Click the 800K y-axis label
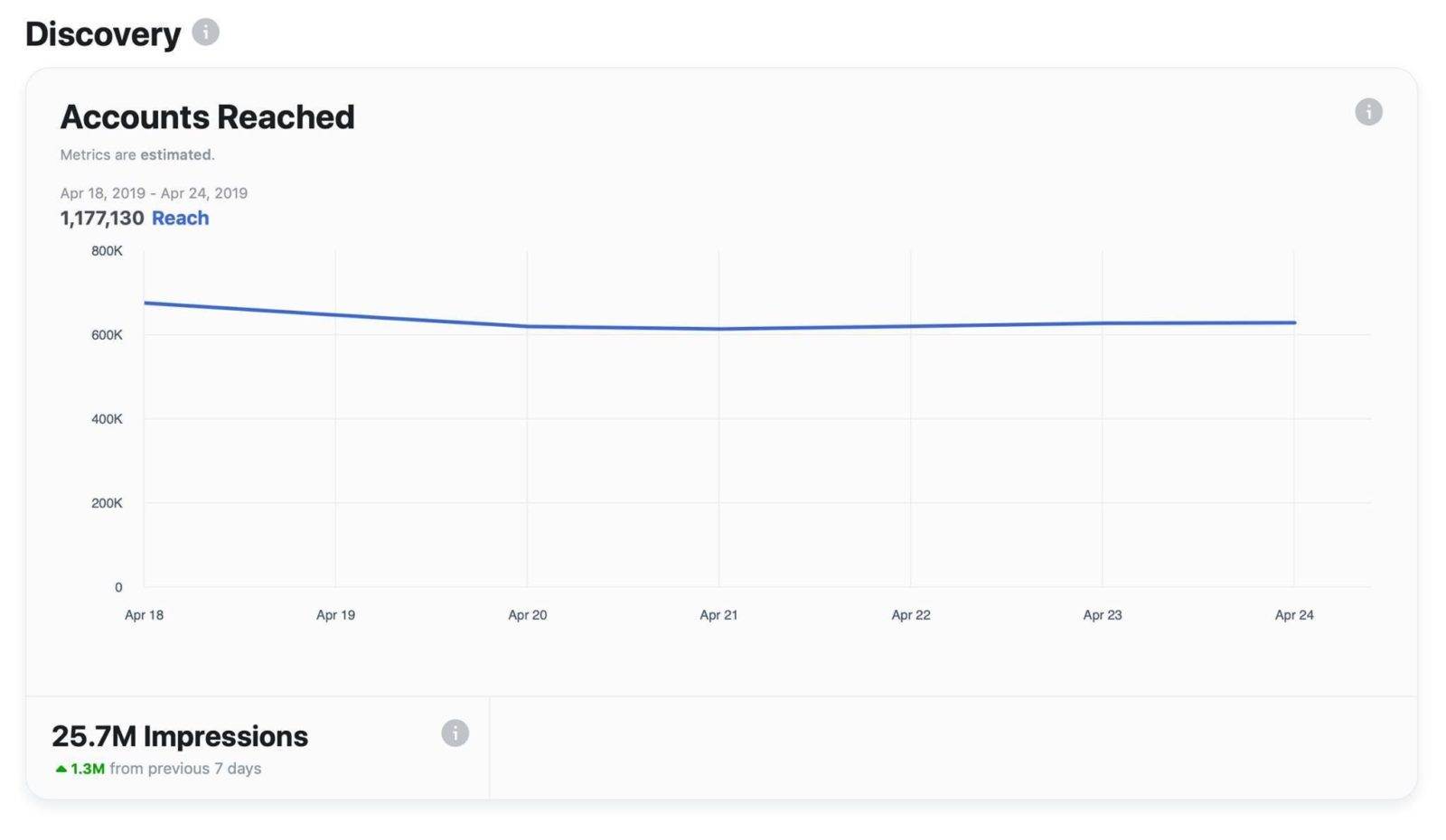This screenshot has height=840, width=1446. [x=107, y=251]
